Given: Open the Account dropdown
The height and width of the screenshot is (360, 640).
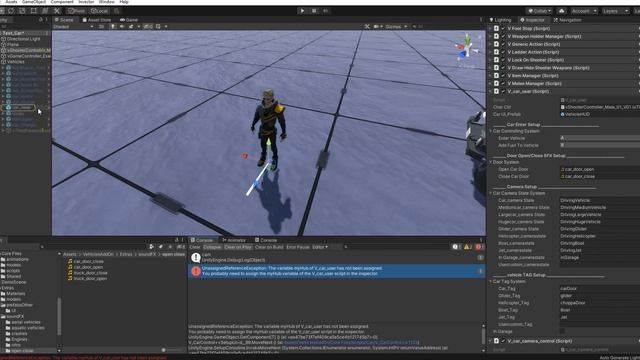Looking at the screenshot, I should point(584,11).
